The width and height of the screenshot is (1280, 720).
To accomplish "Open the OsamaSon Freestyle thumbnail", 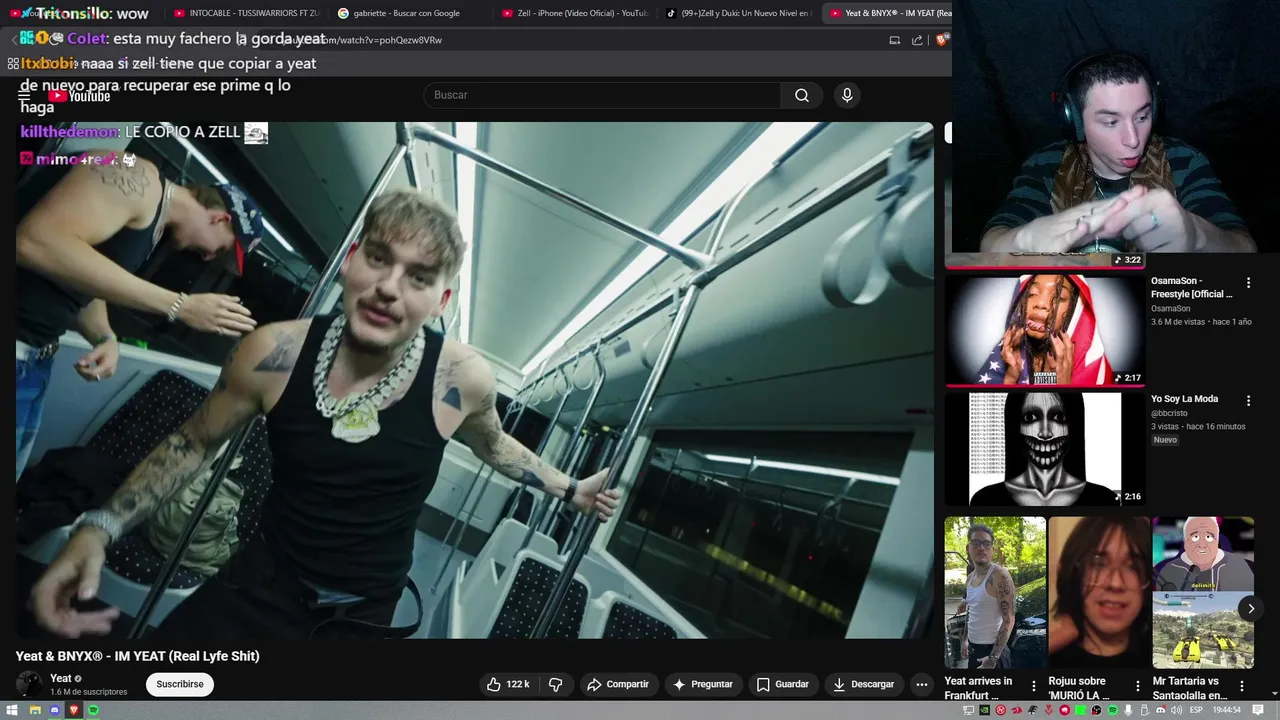I will pyautogui.click(x=1045, y=330).
